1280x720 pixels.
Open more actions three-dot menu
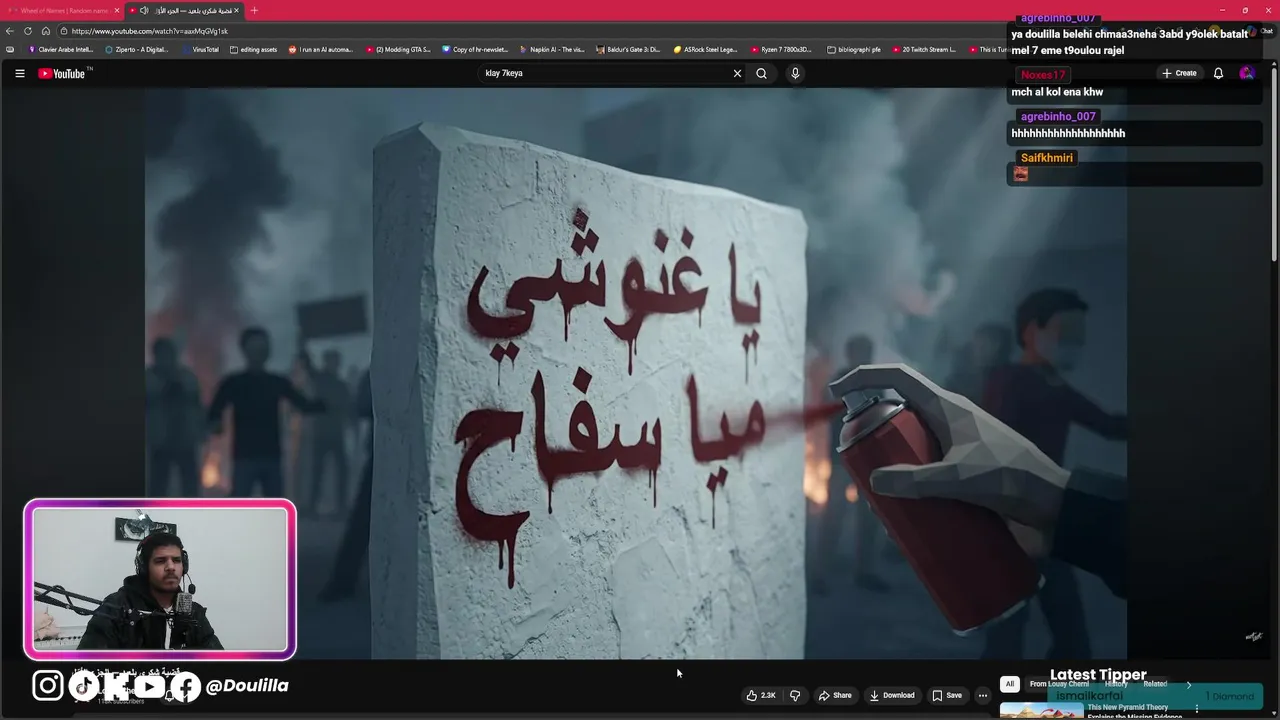(x=983, y=695)
